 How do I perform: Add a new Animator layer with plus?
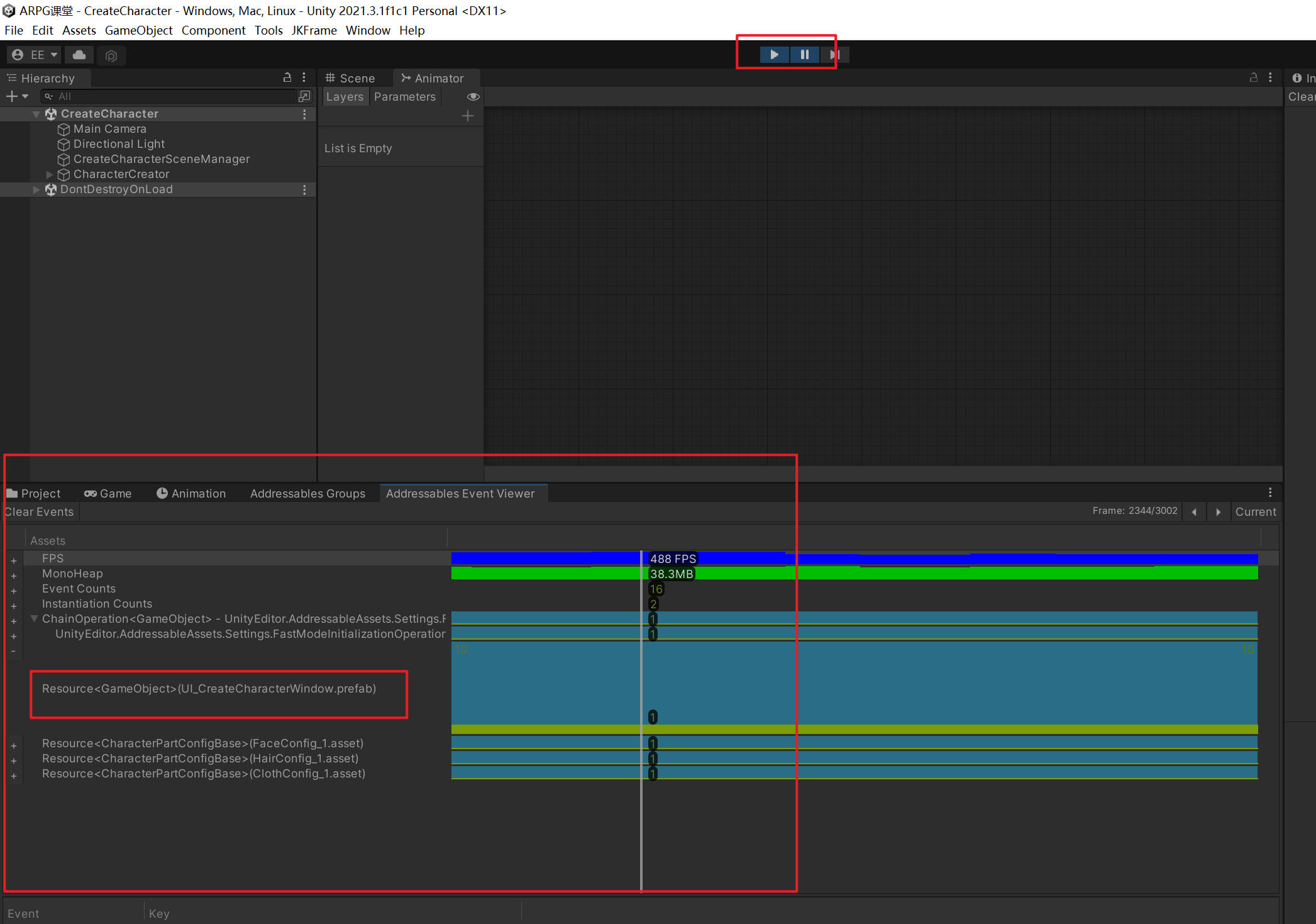467,116
